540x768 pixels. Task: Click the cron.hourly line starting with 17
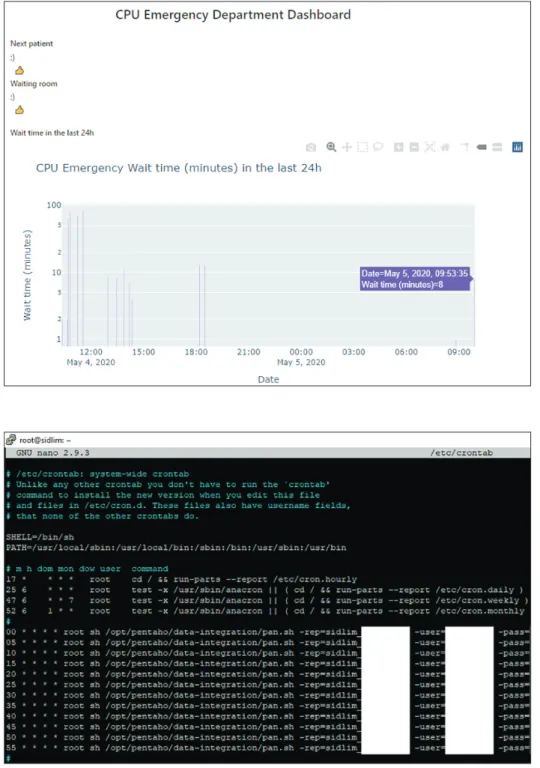(181, 579)
